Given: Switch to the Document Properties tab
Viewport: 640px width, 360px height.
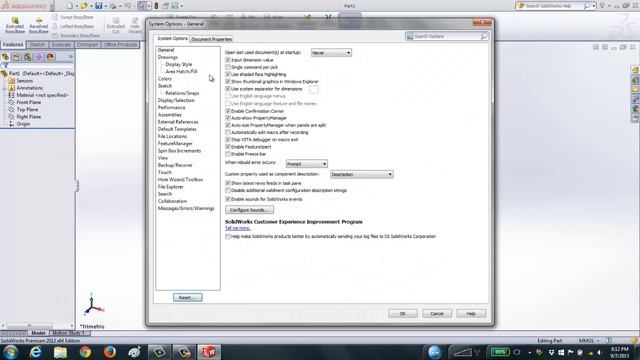Looking at the screenshot, I should tap(211, 39).
